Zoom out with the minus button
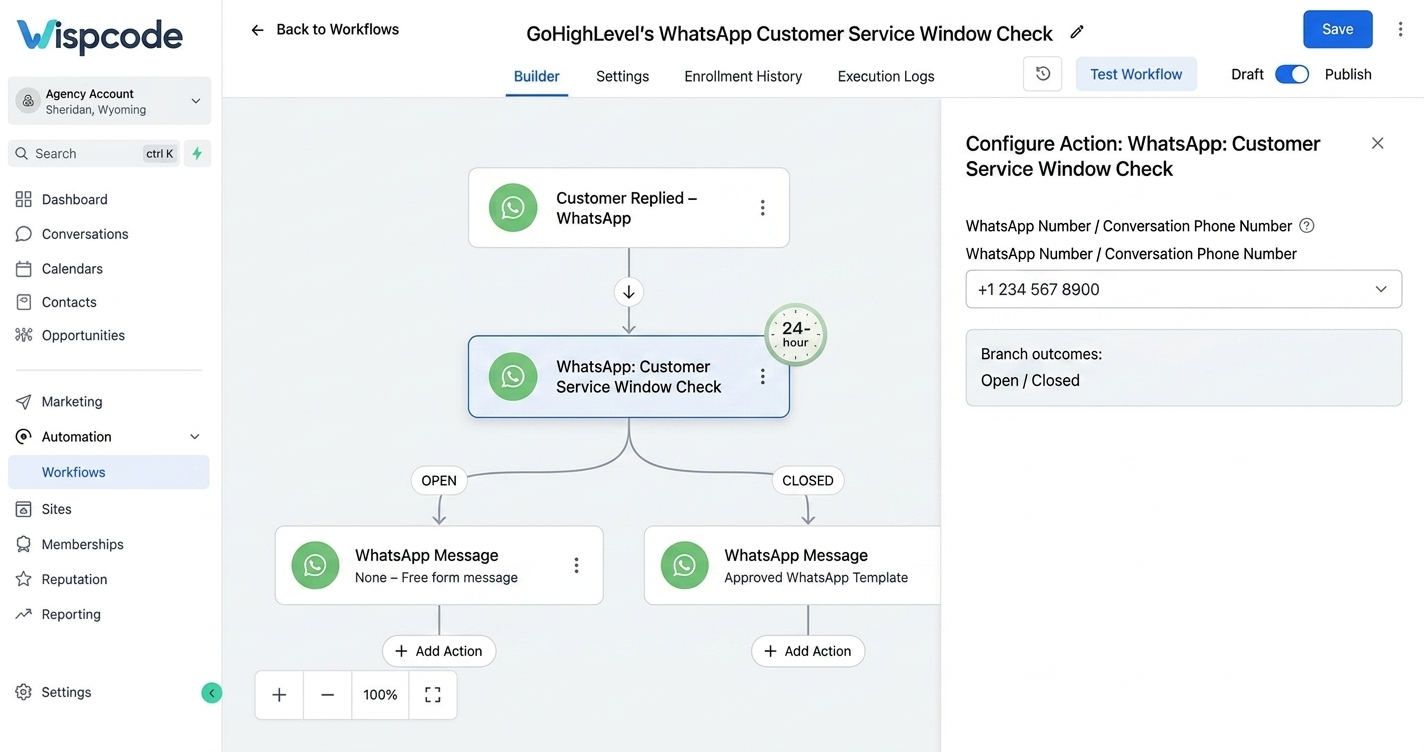This screenshot has height=752, width=1424. click(327, 695)
